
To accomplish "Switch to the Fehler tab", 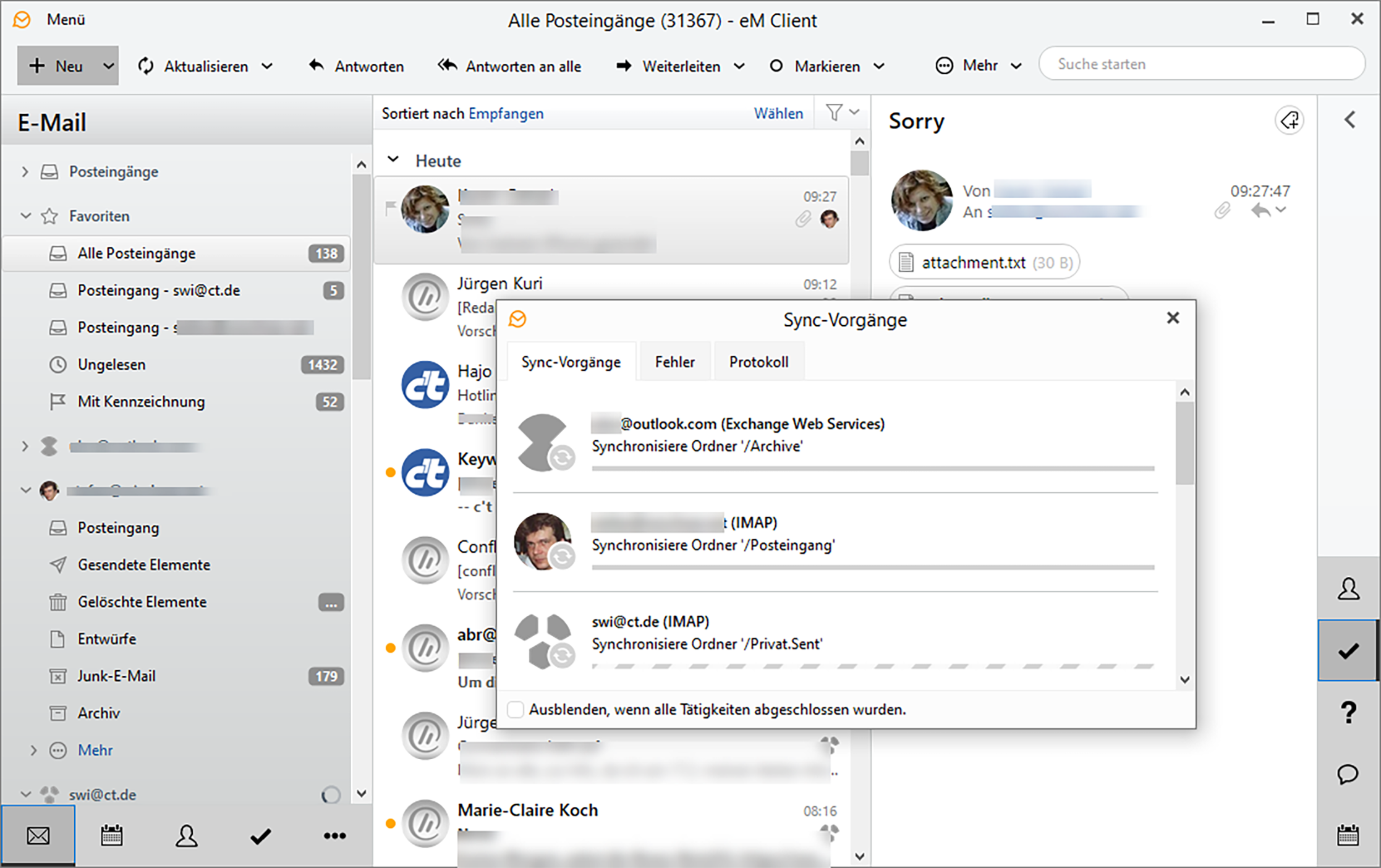I will point(674,362).
